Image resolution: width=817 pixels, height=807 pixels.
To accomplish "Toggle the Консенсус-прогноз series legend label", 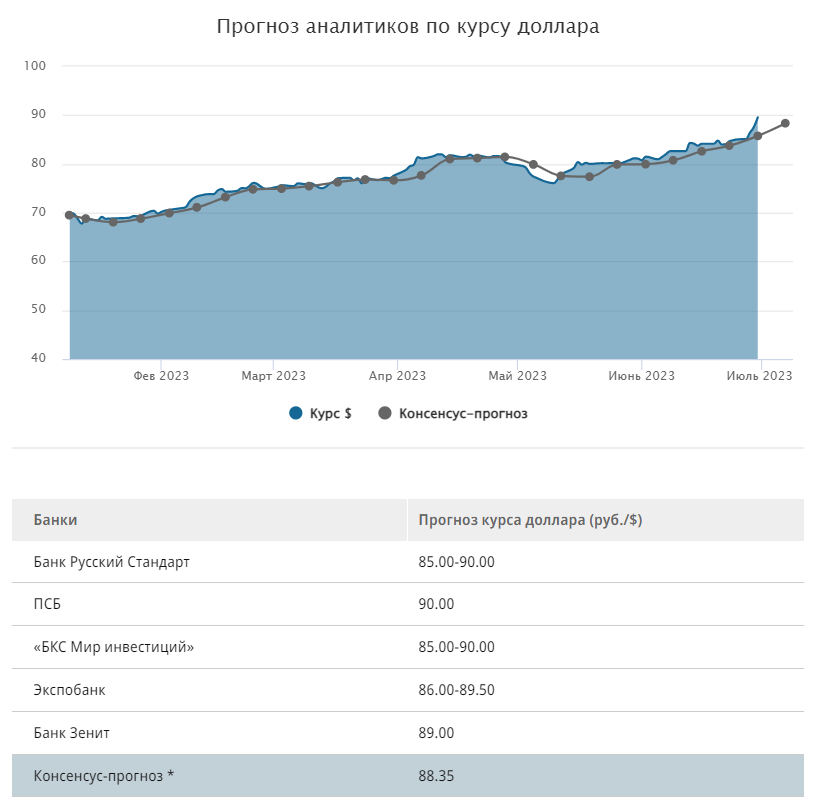I will [462, 413].
